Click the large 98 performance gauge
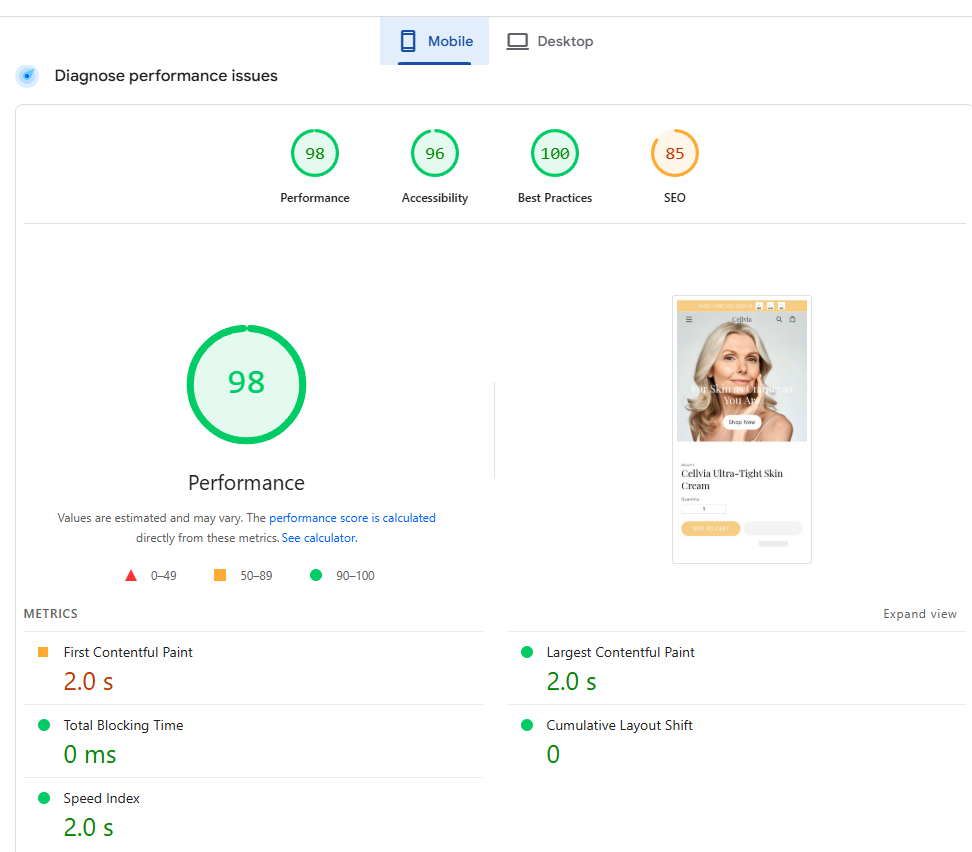The height and width of the screenshot is (852, 972). coord(246,384)
